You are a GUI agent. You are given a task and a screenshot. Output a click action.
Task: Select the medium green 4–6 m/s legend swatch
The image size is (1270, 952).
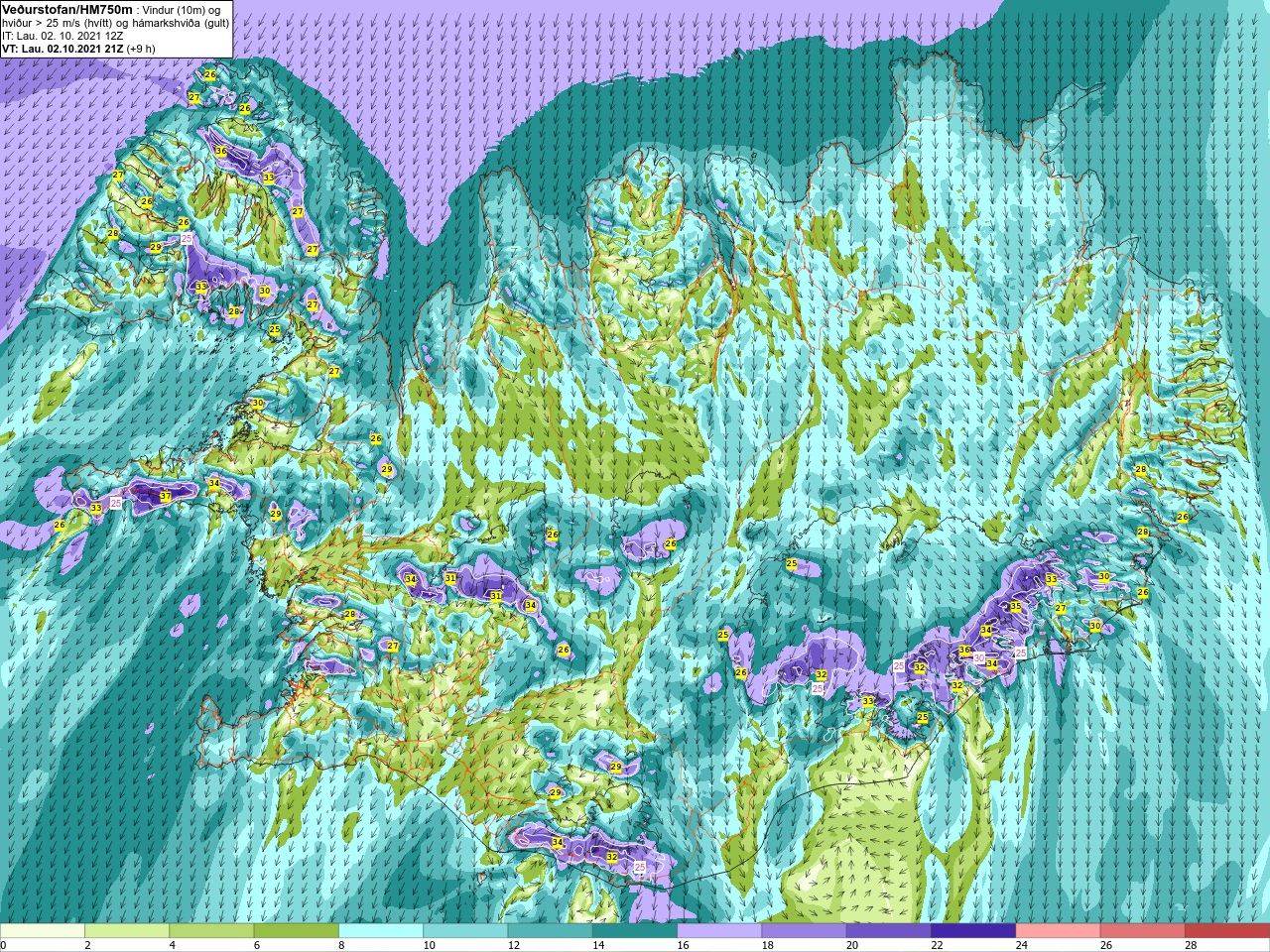tap(211, 931)
